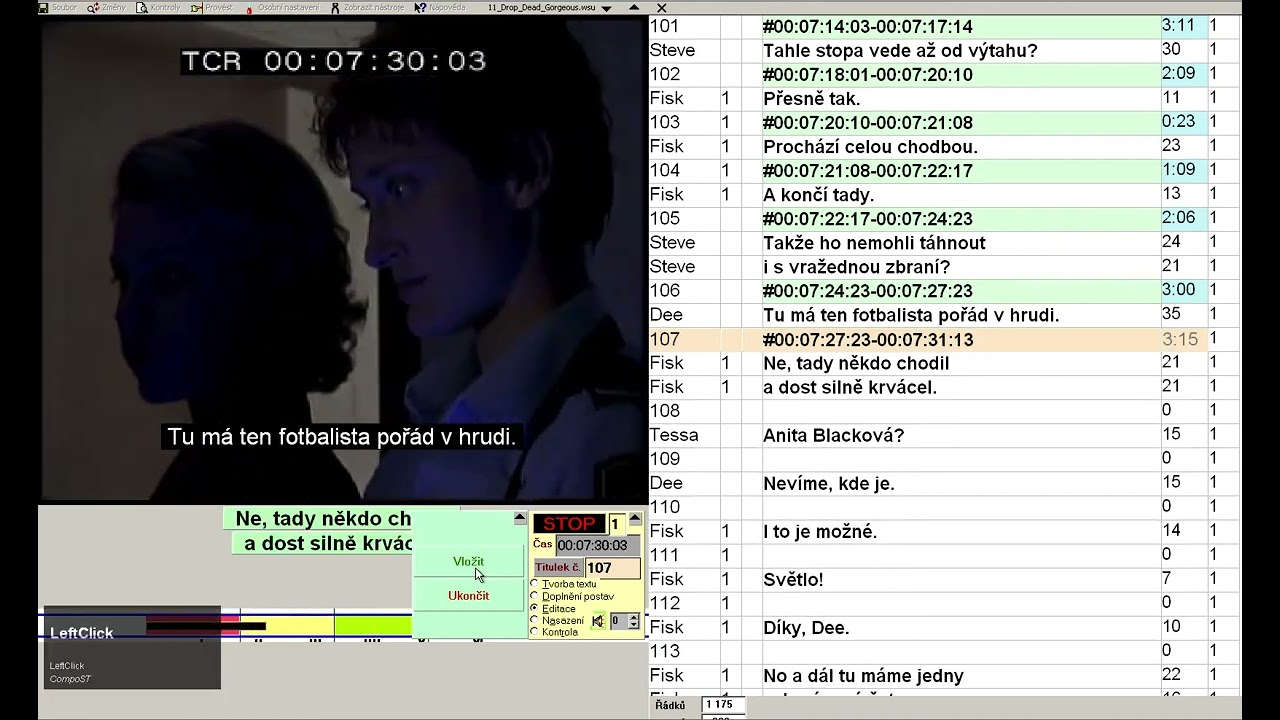
Task: Select highlighted row 107 timecode
Action: click(x=867, y=340)
